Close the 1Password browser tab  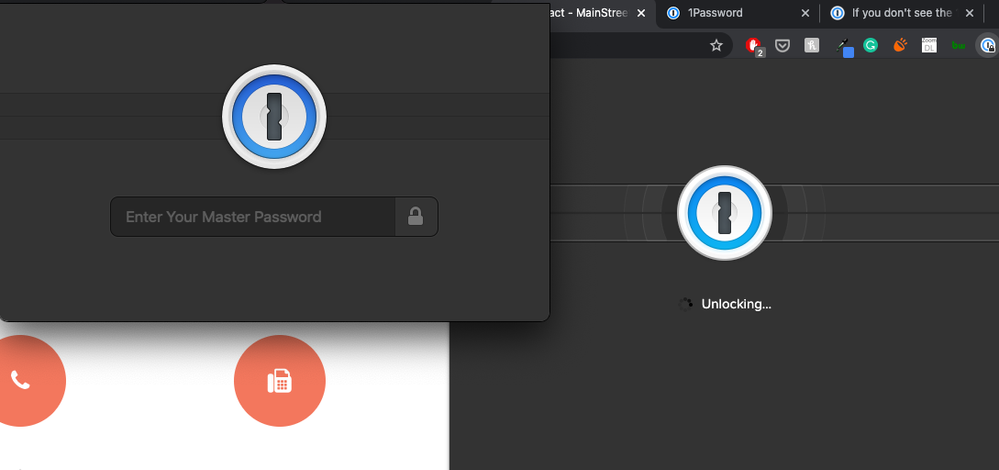(x=805, y=13)
